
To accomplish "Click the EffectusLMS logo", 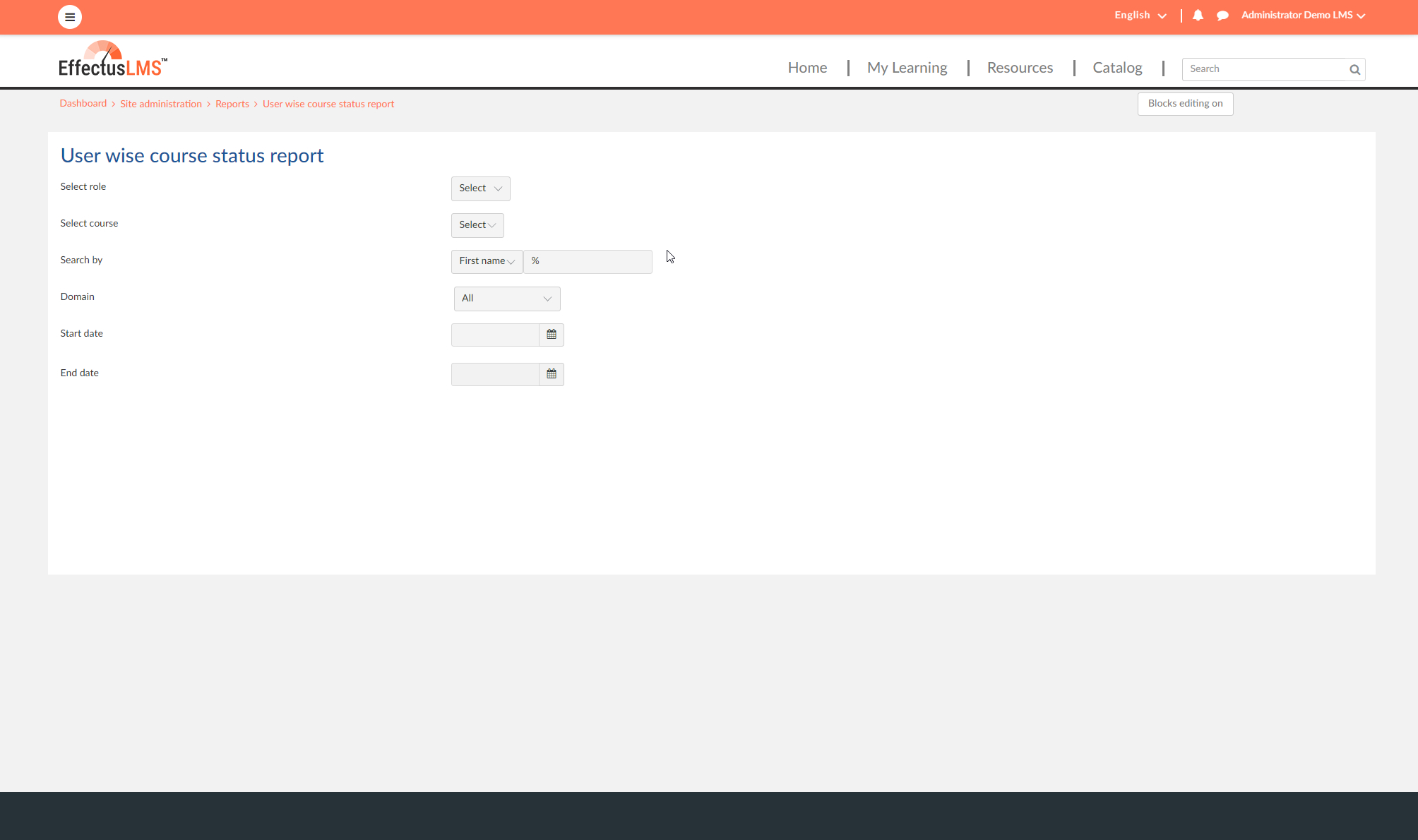I will [113, 59].
